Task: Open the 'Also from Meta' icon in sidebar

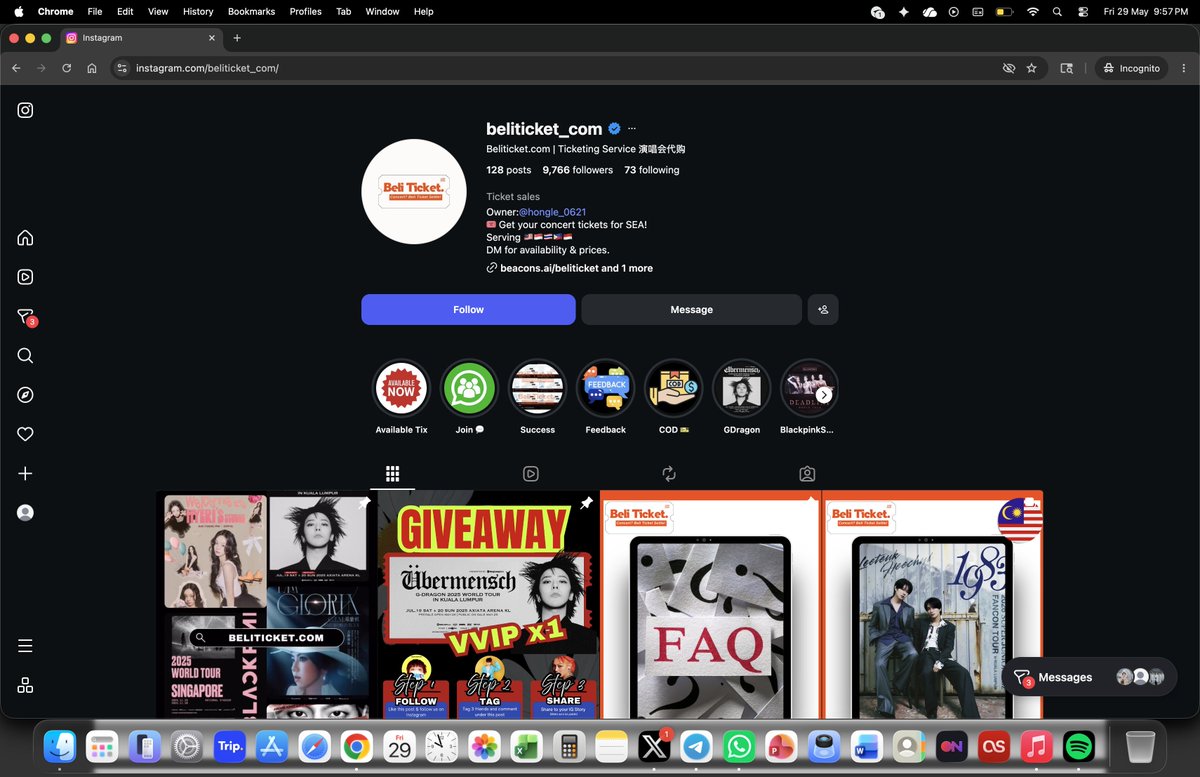Action: tap(26, 685)
